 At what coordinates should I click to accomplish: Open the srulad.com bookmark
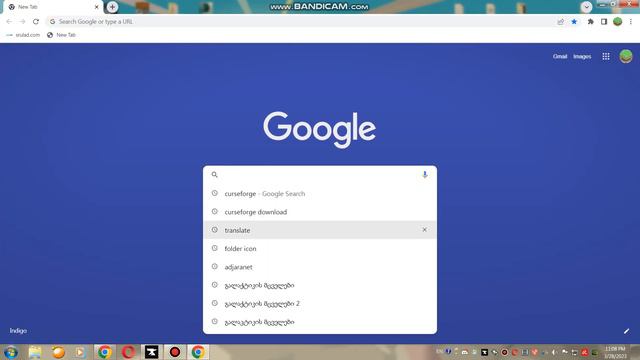(x=23, y=35)
